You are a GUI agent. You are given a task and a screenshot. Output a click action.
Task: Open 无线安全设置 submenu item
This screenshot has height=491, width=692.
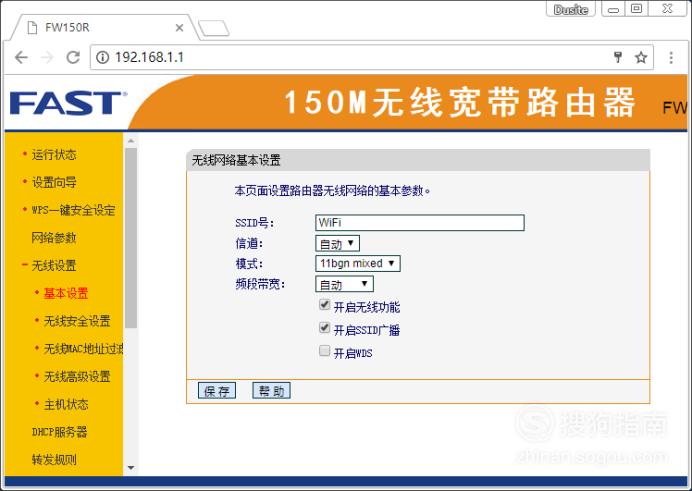(77, 321)
